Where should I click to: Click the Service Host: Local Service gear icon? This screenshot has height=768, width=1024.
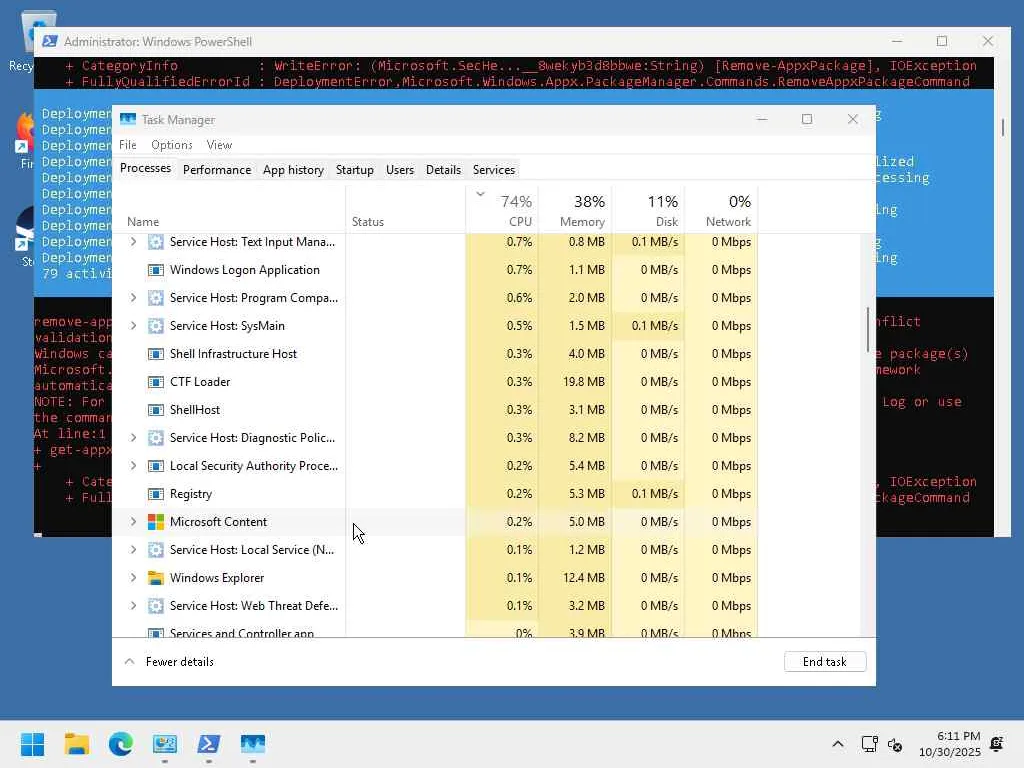(155, 551)
